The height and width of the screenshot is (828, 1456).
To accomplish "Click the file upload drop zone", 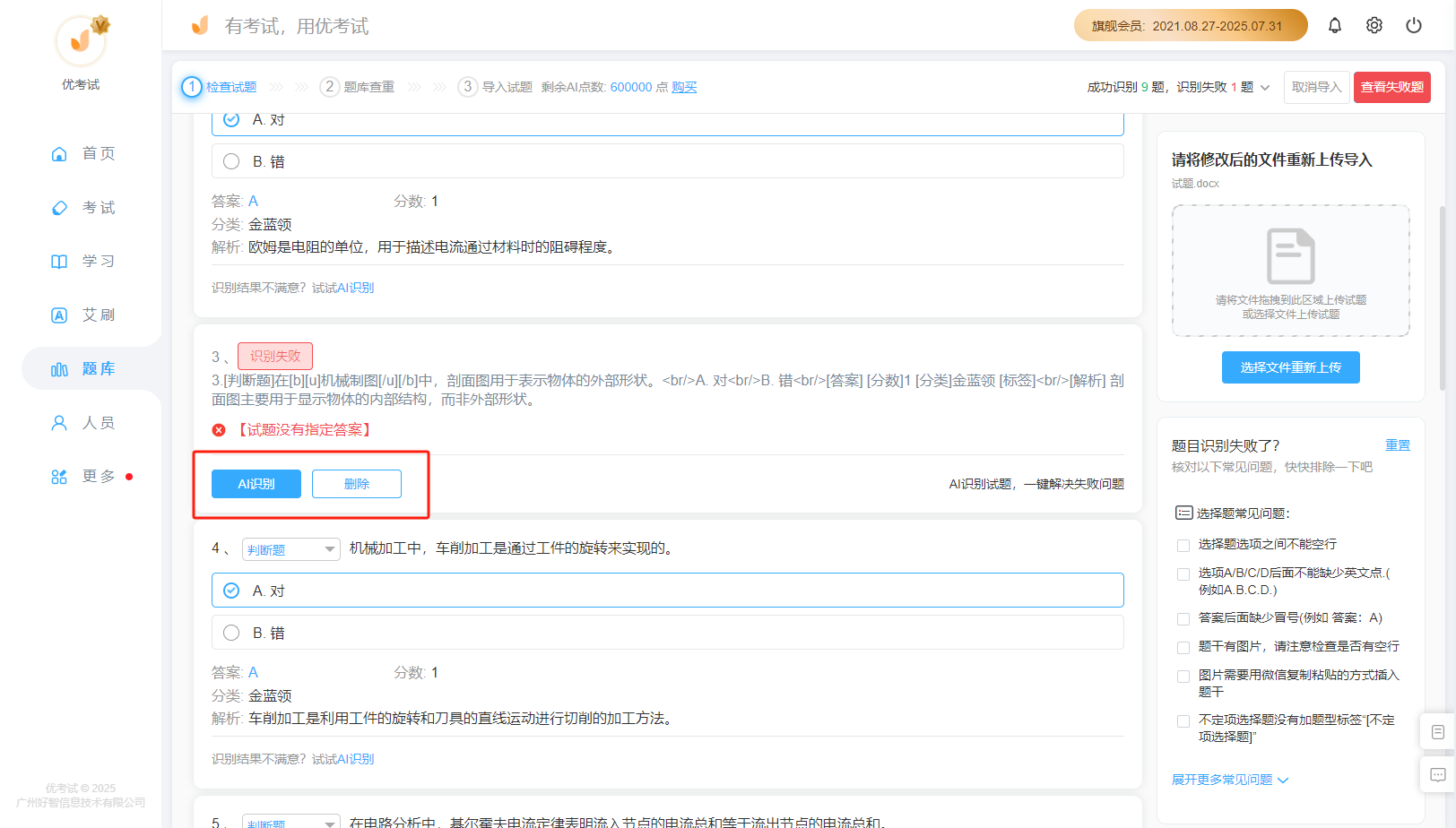I will [1291, 271].
